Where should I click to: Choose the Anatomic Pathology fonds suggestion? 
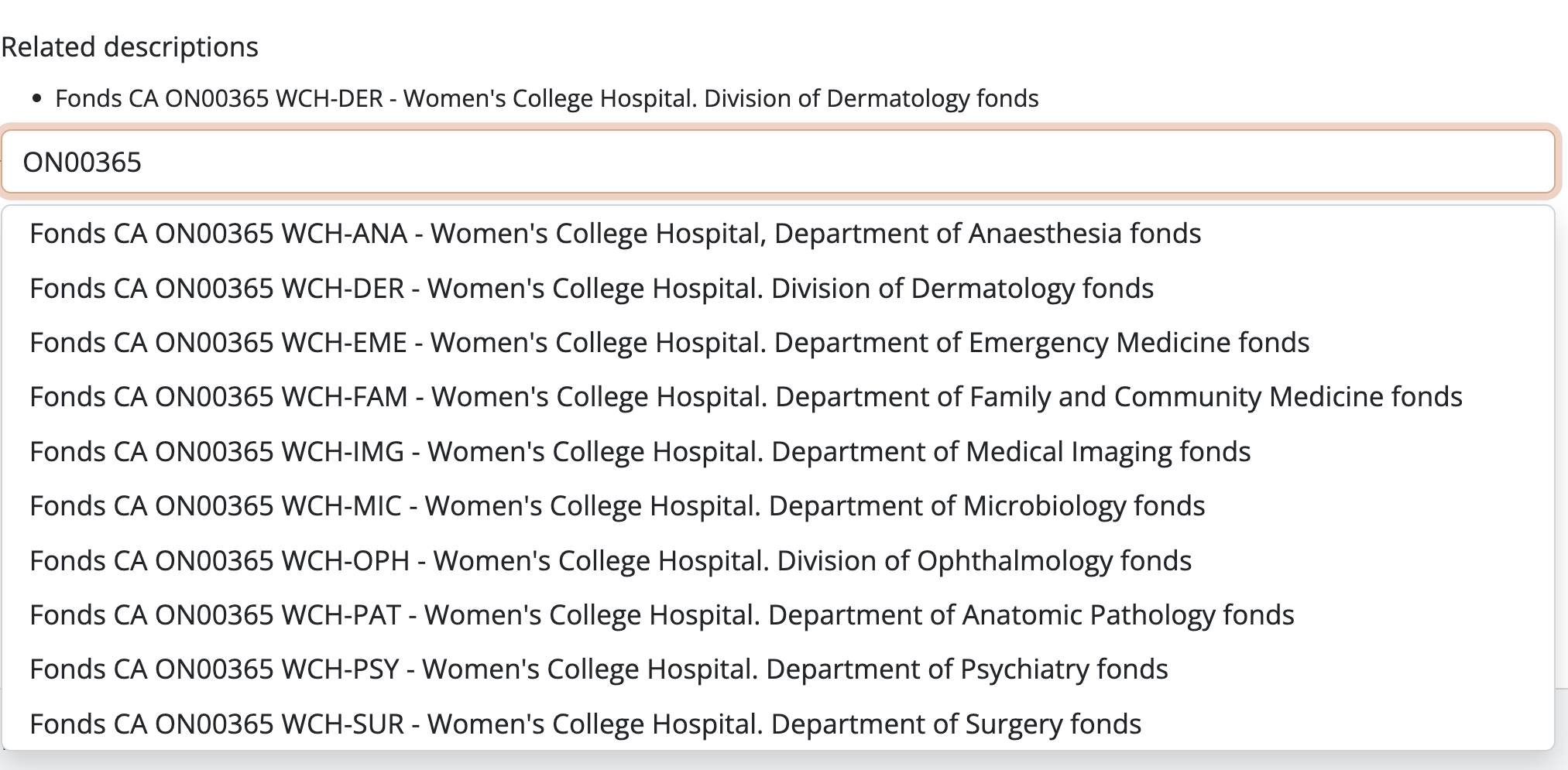tap(661, 615)
